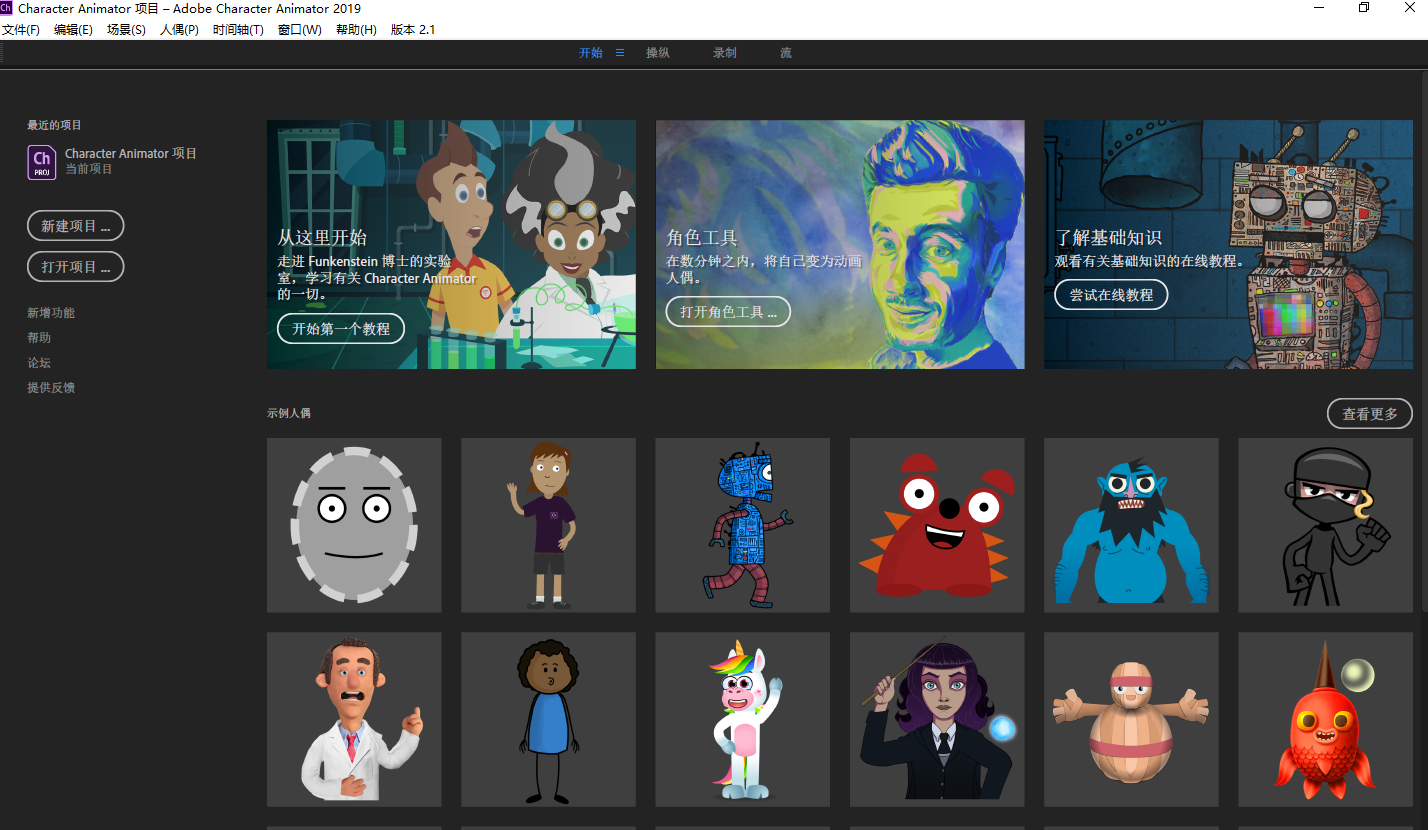Screen dimensions: 1428x830
Task: Open the 新增功能 link
Action: coord(51,312)
